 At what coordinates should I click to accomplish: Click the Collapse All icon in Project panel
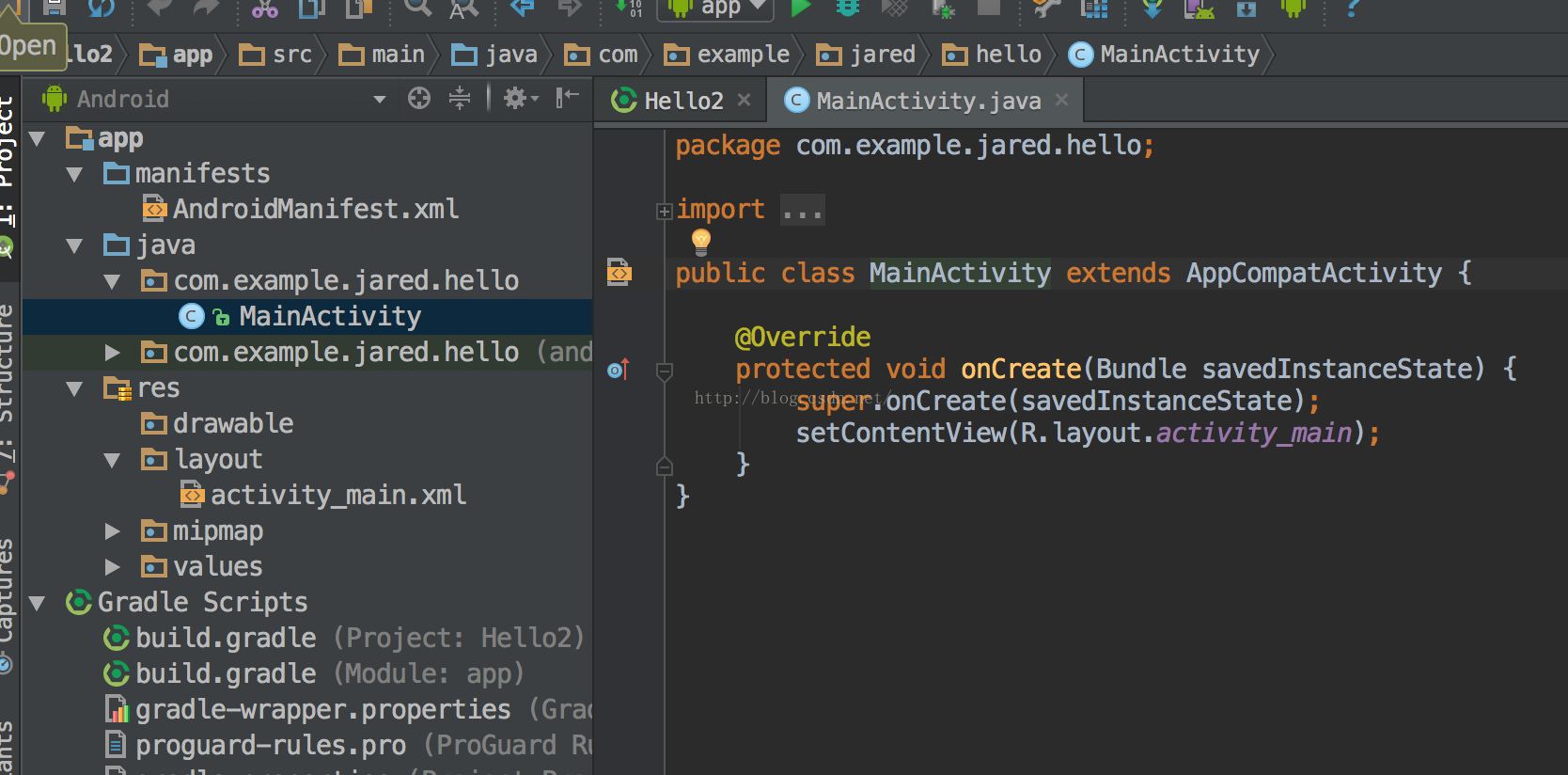(x=460, y=98)
